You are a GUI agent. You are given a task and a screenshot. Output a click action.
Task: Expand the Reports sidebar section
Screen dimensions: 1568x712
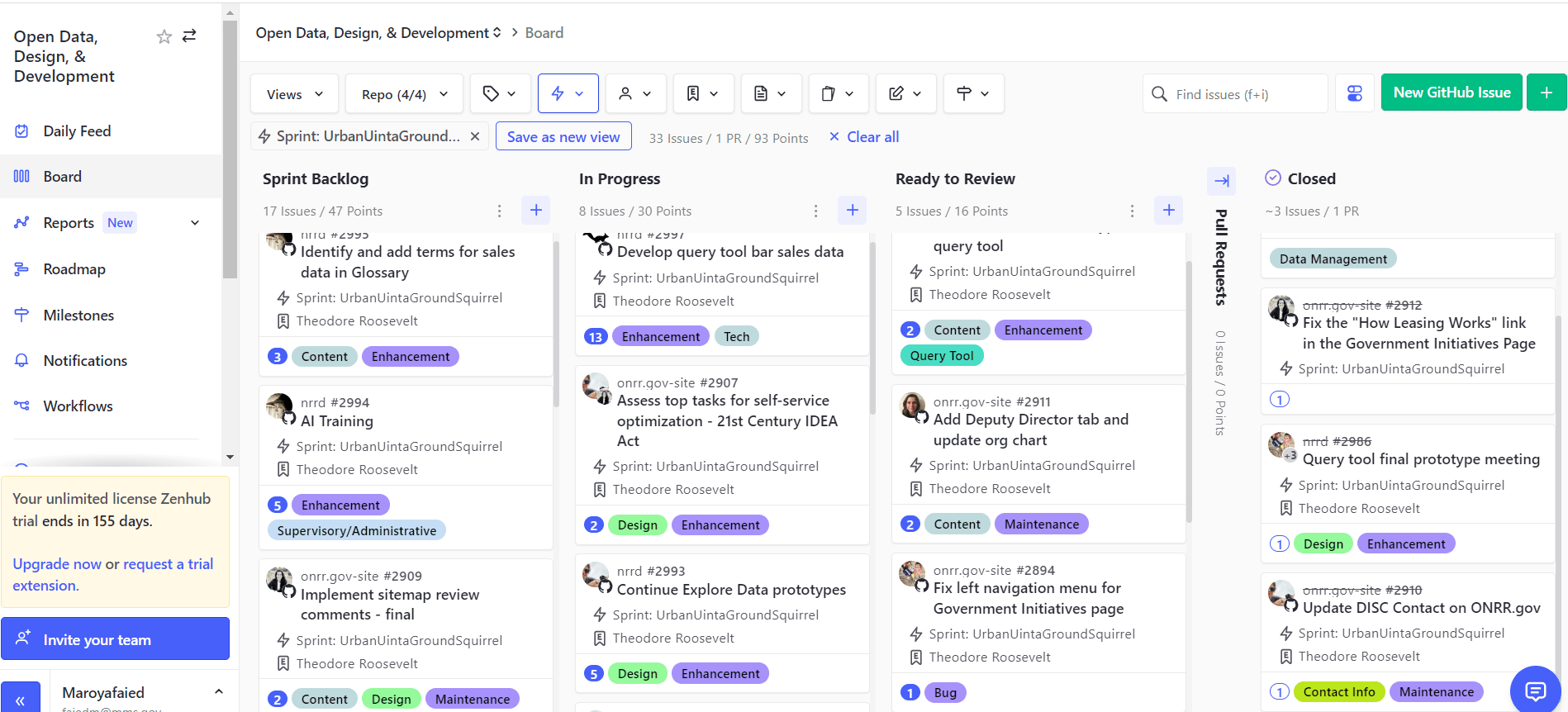point(195,223)
